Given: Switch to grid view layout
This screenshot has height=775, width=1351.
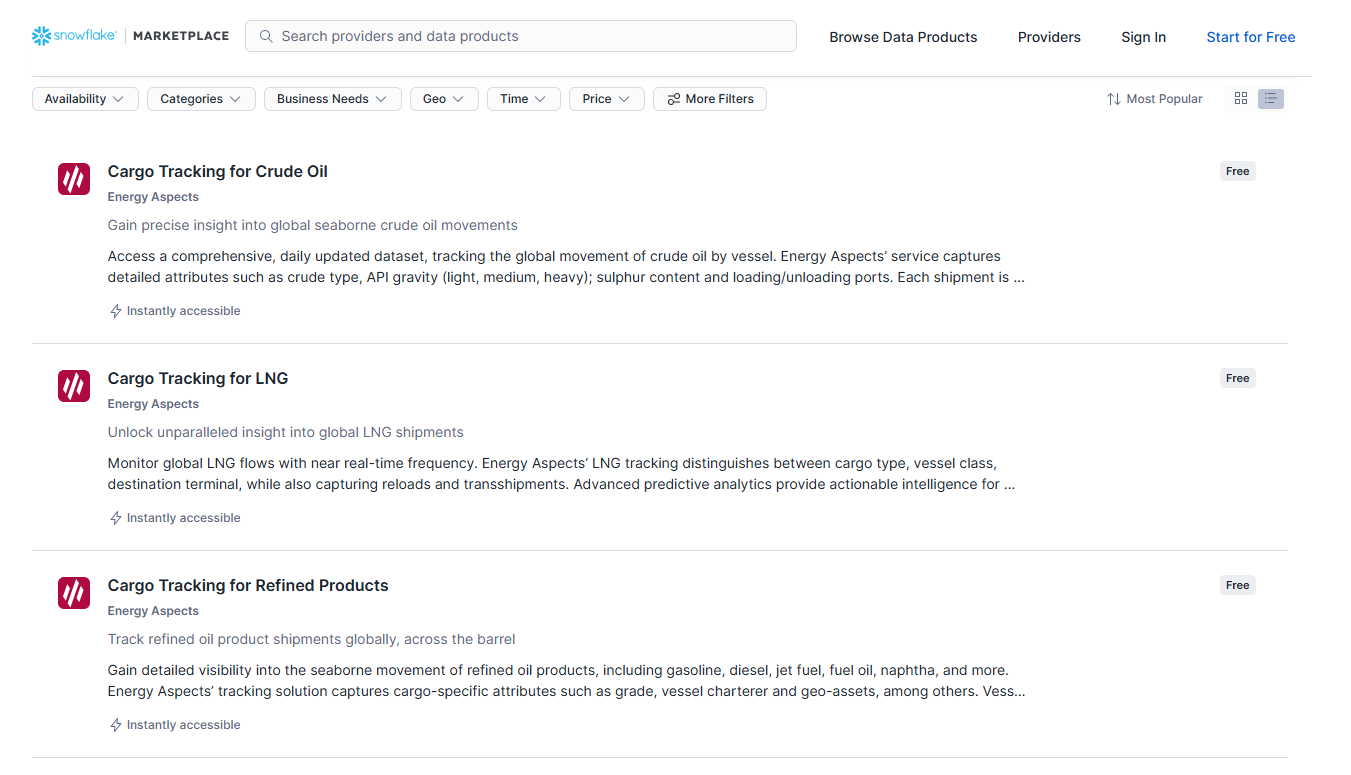Looking at the screenshot, I should (1241, 98).
